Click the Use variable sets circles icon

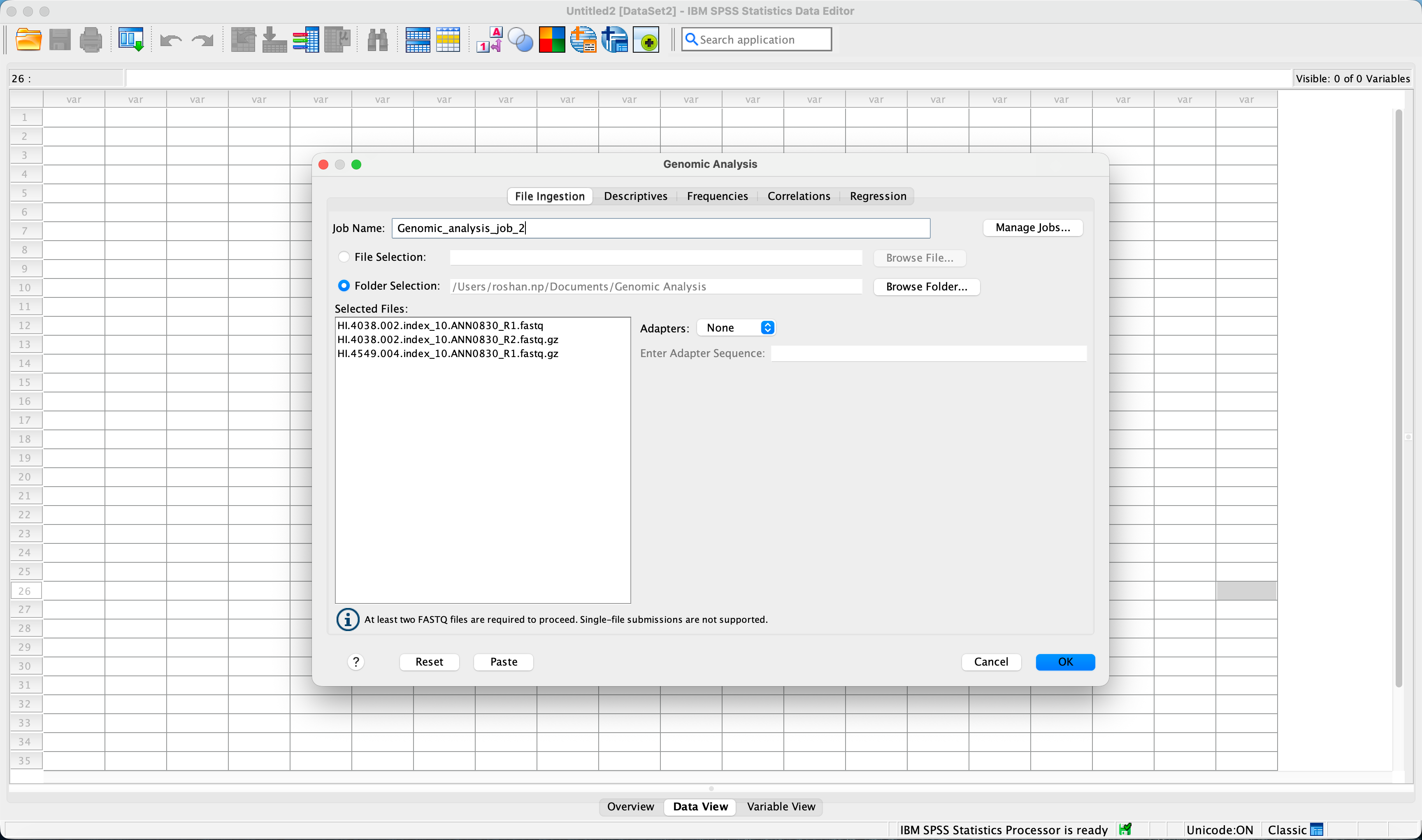click(x=521, y=39)
